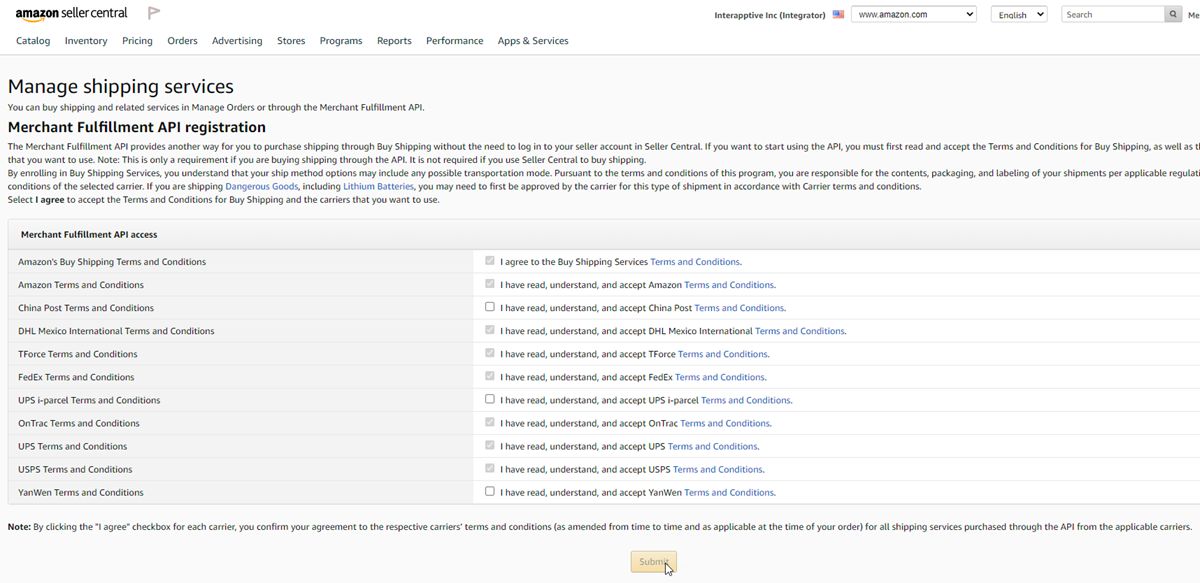Open the Orders menu
The width and height of the screenshot is (1200, 583).
click(182, 41)
